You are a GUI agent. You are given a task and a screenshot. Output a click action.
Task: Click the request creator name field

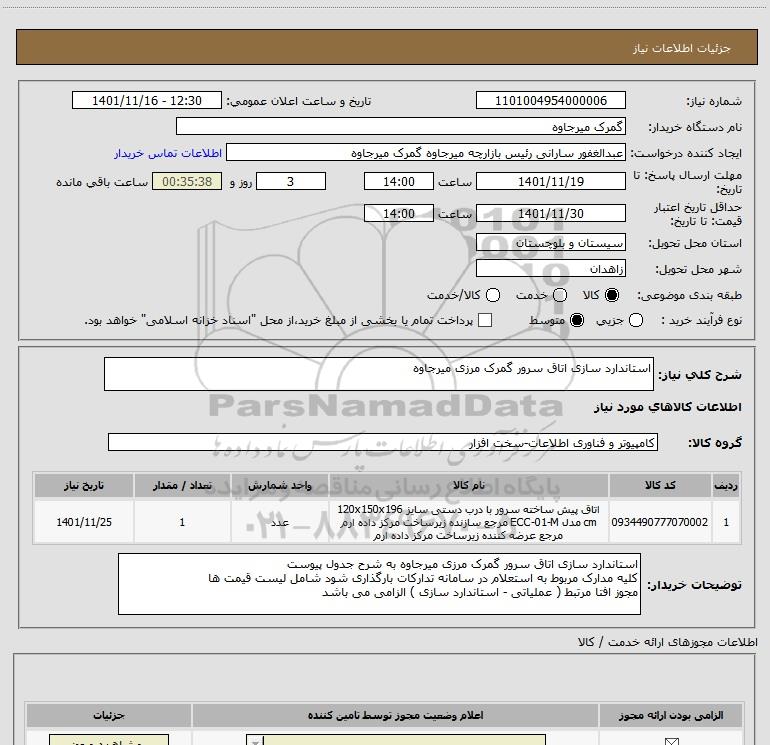click(425, 153)
